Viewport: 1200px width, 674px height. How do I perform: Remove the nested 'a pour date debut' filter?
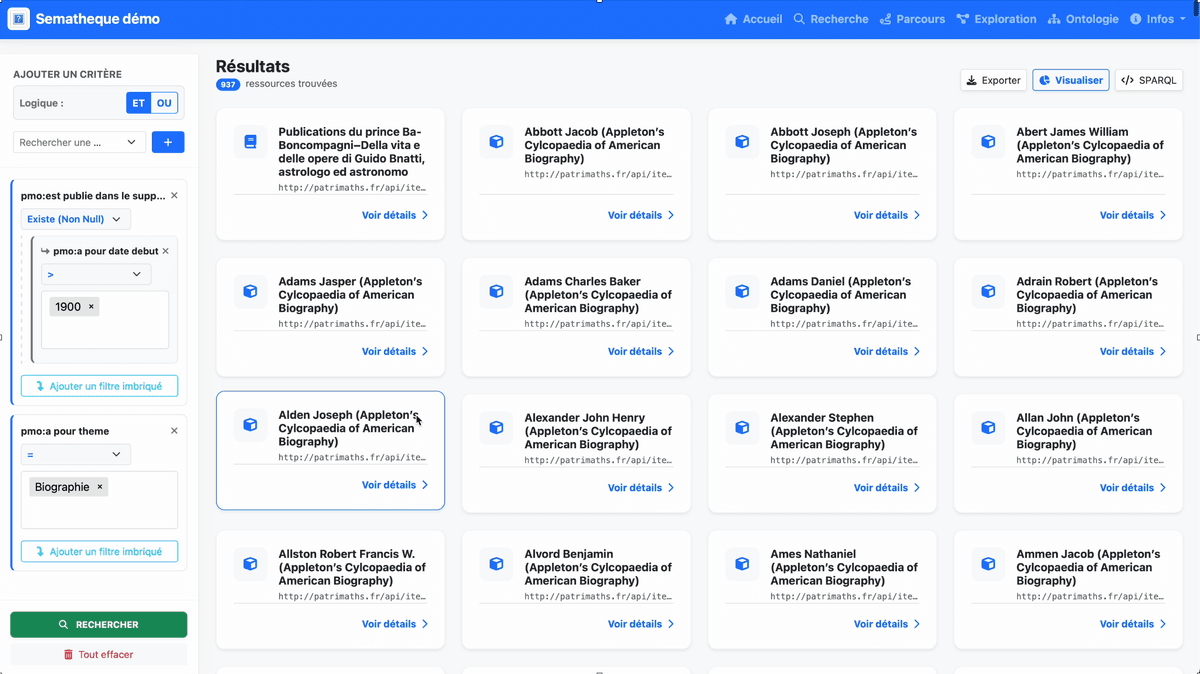coord(166,251)
